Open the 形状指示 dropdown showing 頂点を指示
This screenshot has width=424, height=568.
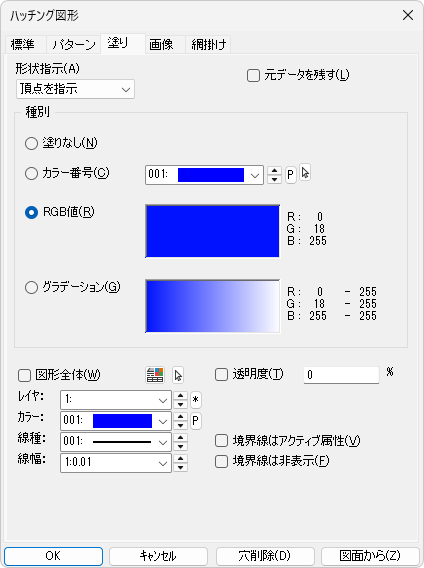pos(75,89)
